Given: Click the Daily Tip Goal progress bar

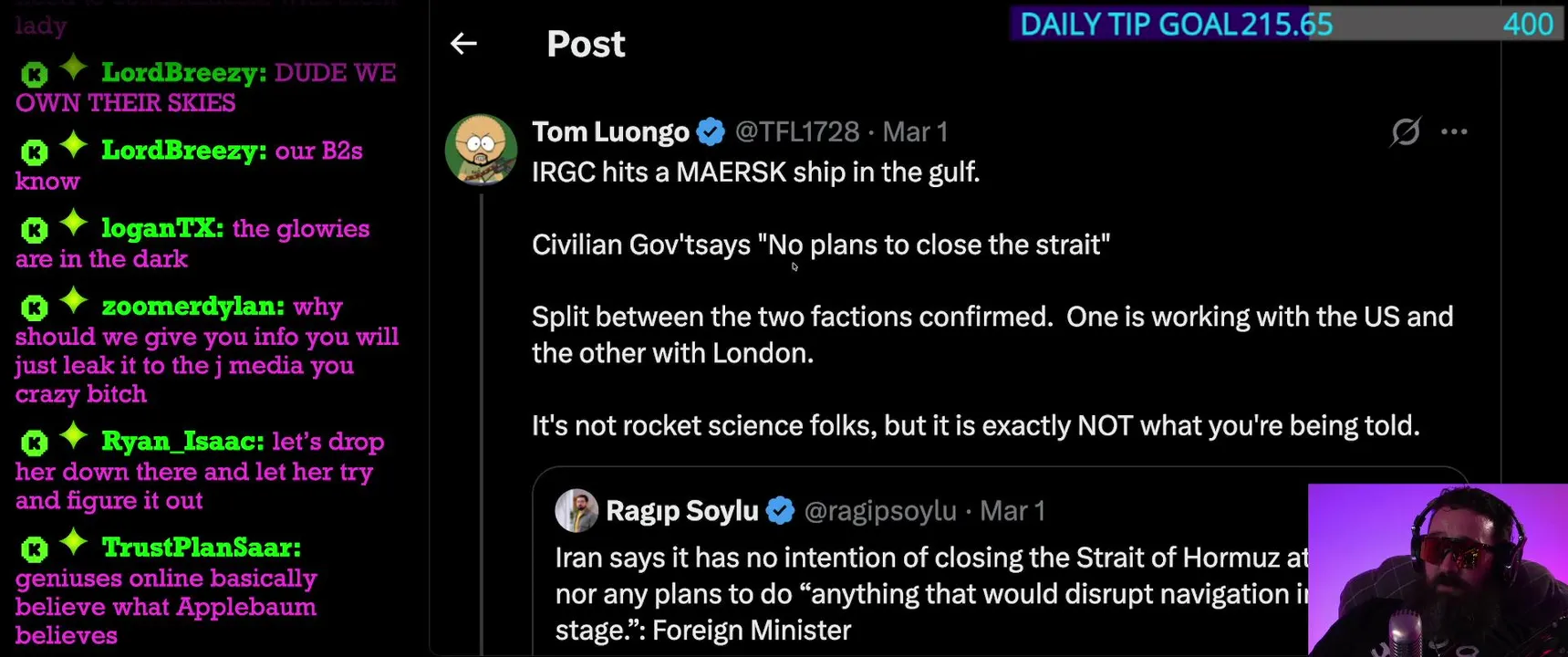Looking at the screenshot, I should point(1286,24).
